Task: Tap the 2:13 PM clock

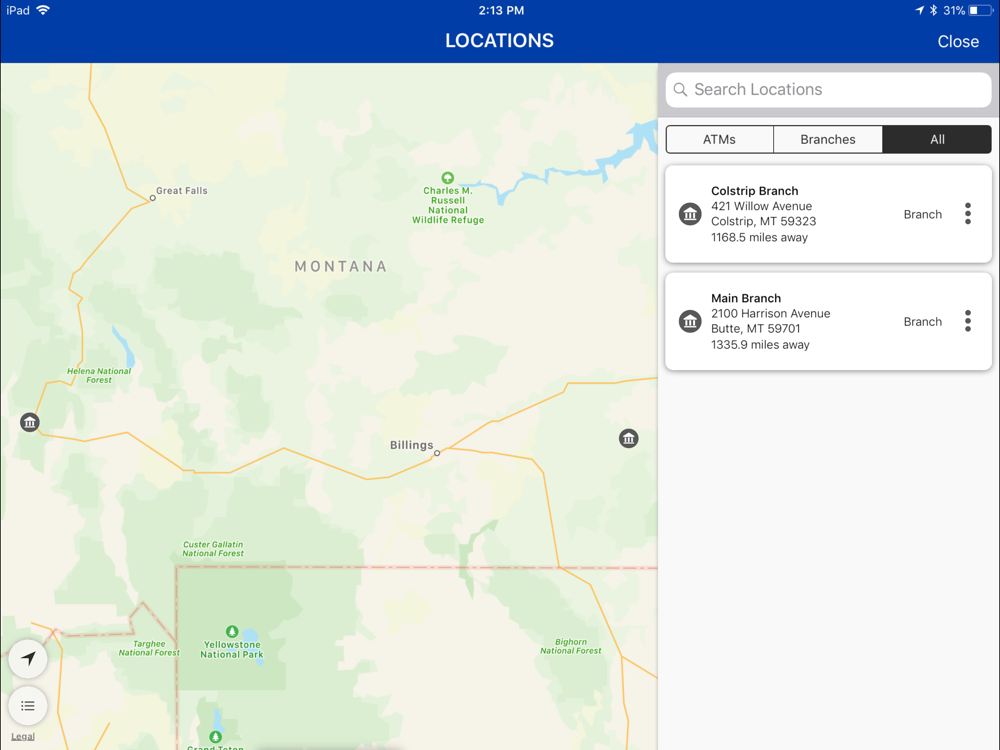Action: coord(501,10)
